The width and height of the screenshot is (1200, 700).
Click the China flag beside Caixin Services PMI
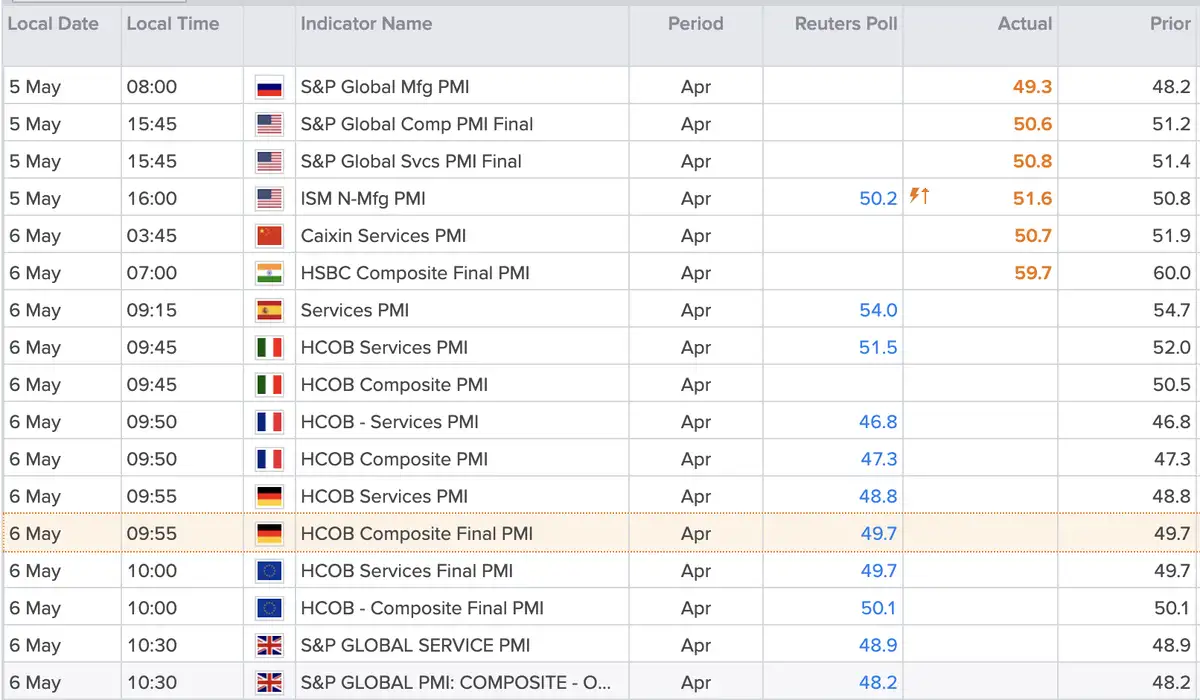coord(270,236)
